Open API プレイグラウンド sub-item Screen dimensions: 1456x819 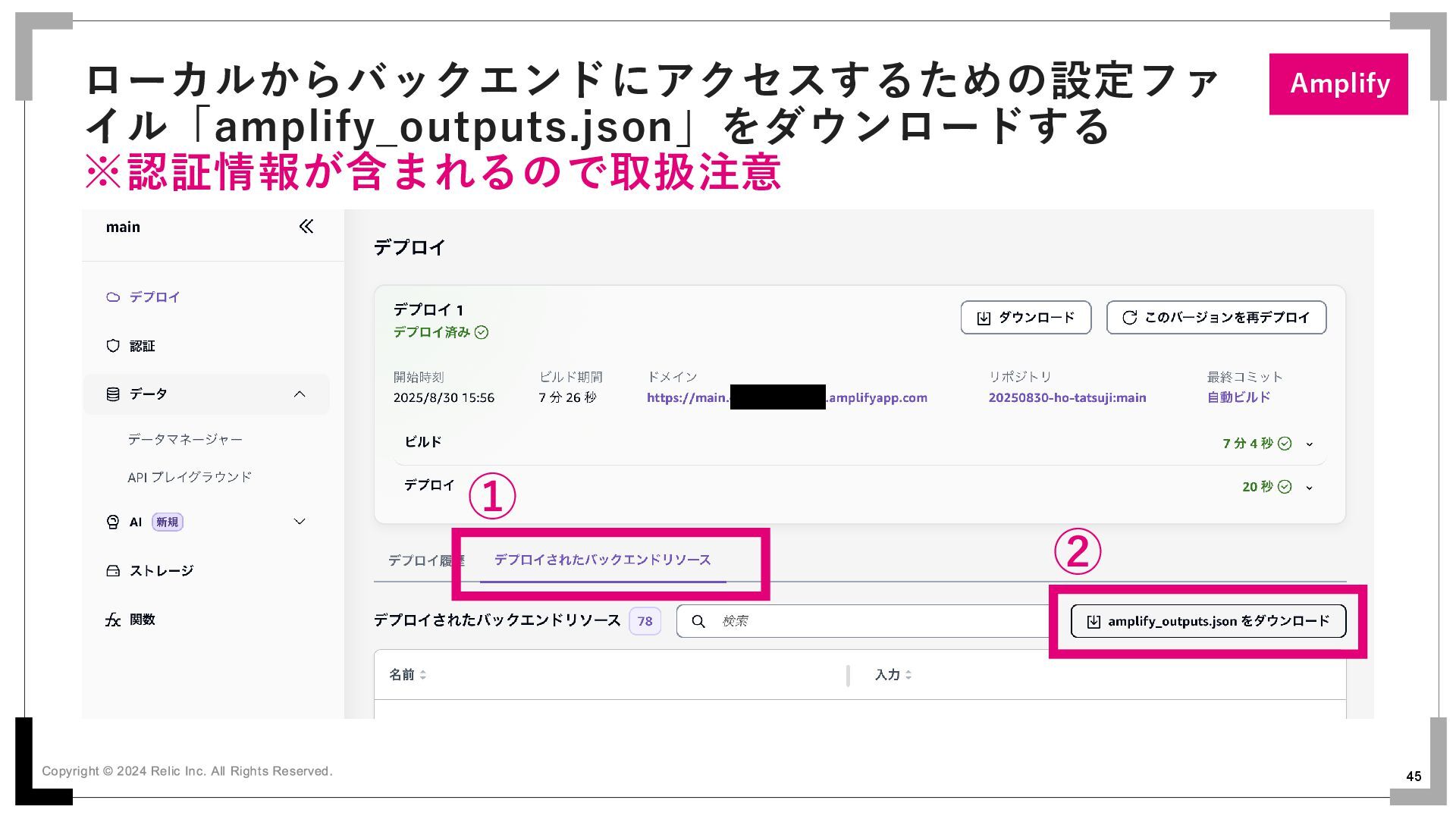(190, 477)
